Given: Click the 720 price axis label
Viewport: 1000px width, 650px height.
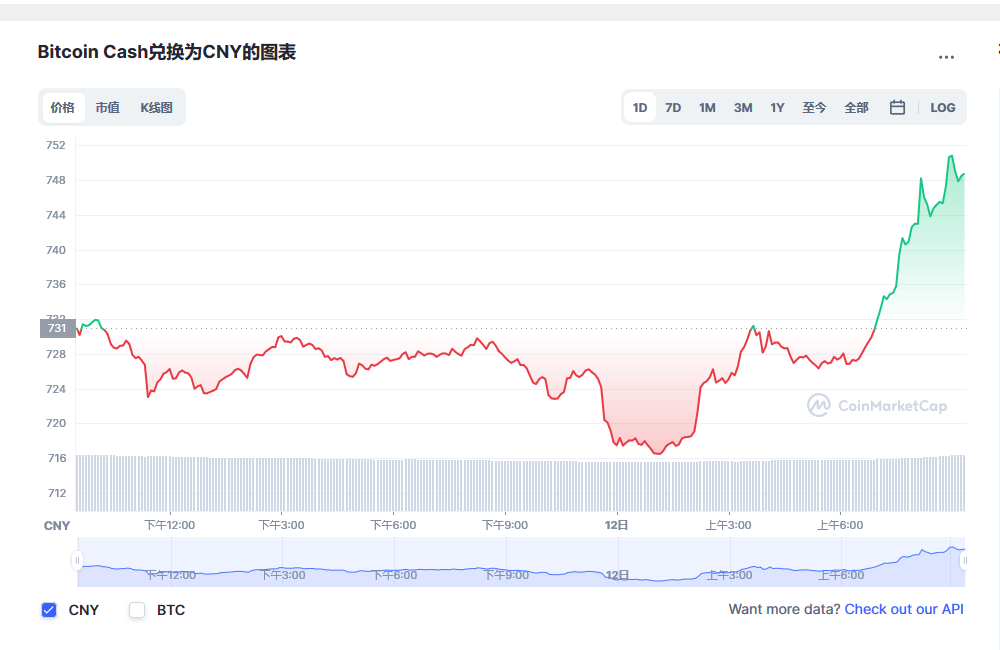Looking at the screenshot, I should (x=55, y=424).
